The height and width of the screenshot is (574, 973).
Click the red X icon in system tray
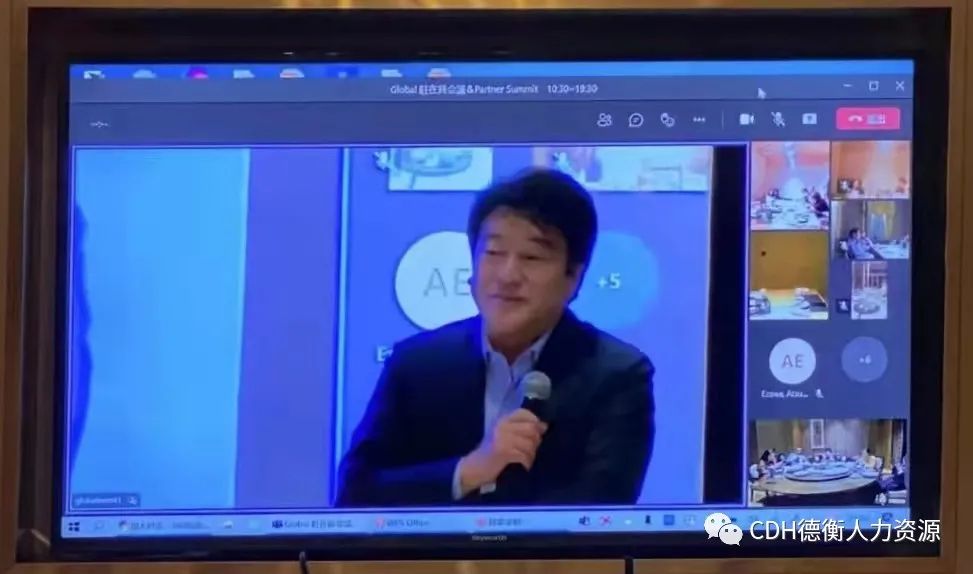coord(605,521)
